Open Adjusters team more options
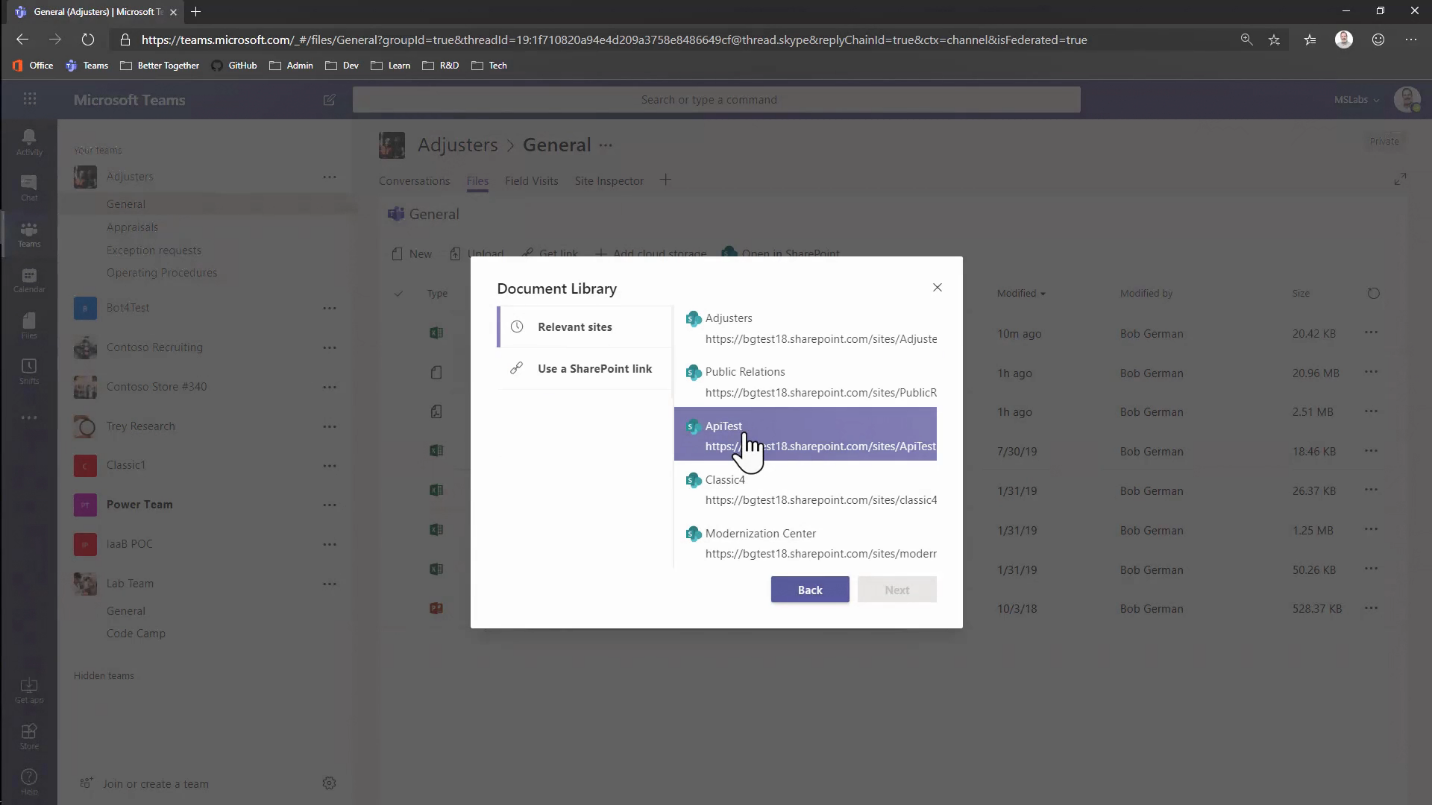This screenshot has width=1432, height=805. click(329, 177)
